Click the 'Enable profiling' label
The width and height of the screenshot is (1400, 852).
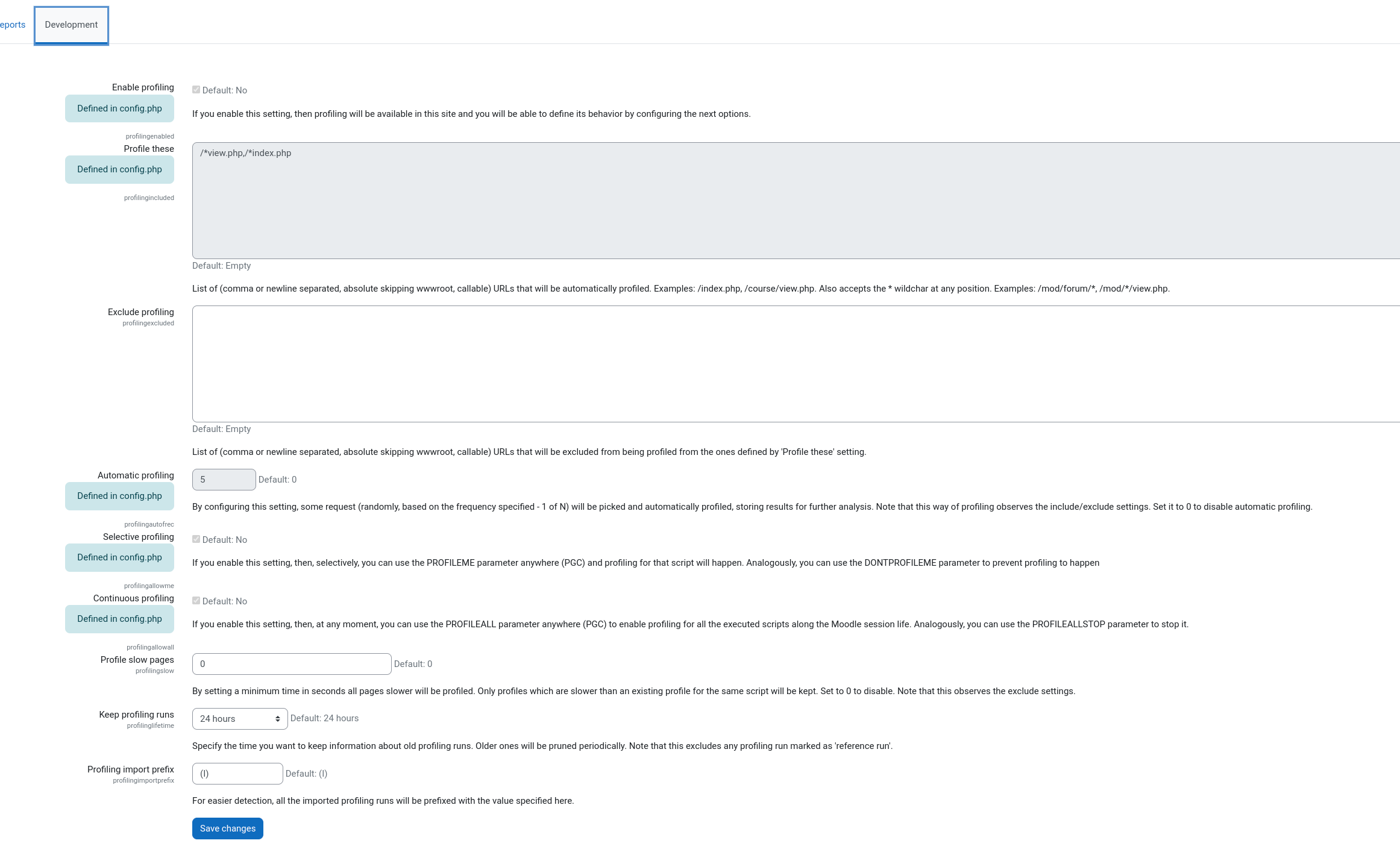point(143,87)
